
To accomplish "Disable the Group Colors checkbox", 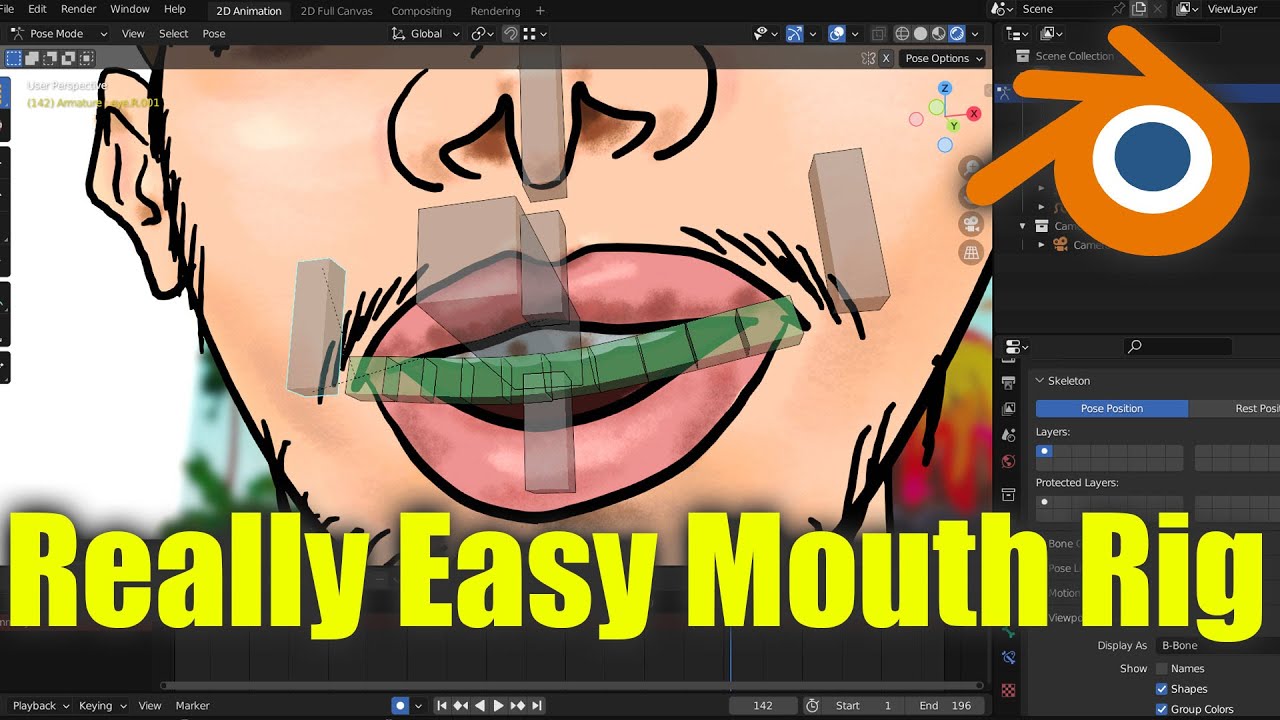I will [1162, 709].
